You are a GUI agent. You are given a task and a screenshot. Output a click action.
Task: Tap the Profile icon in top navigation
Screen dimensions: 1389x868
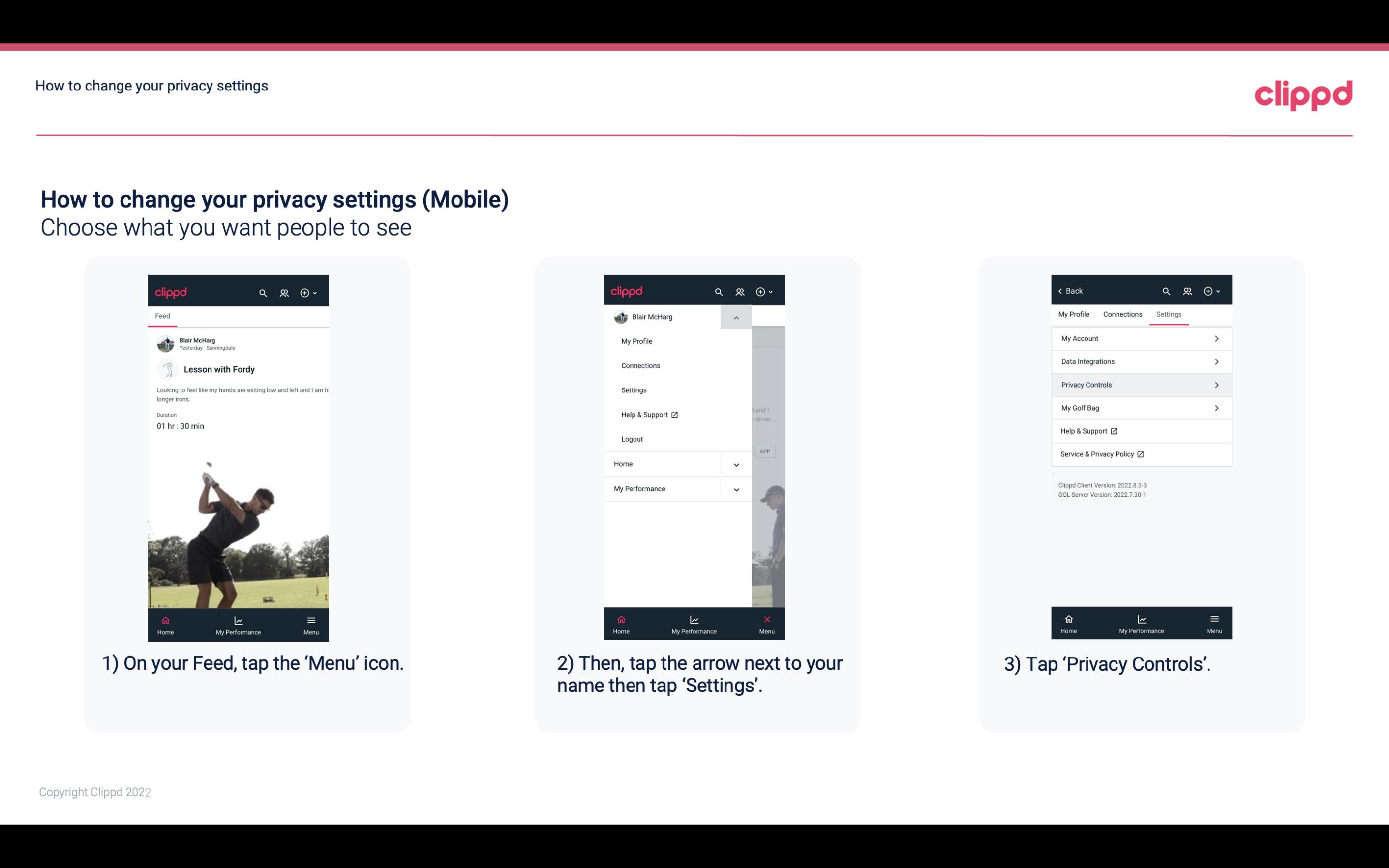[x=283, y=291]
